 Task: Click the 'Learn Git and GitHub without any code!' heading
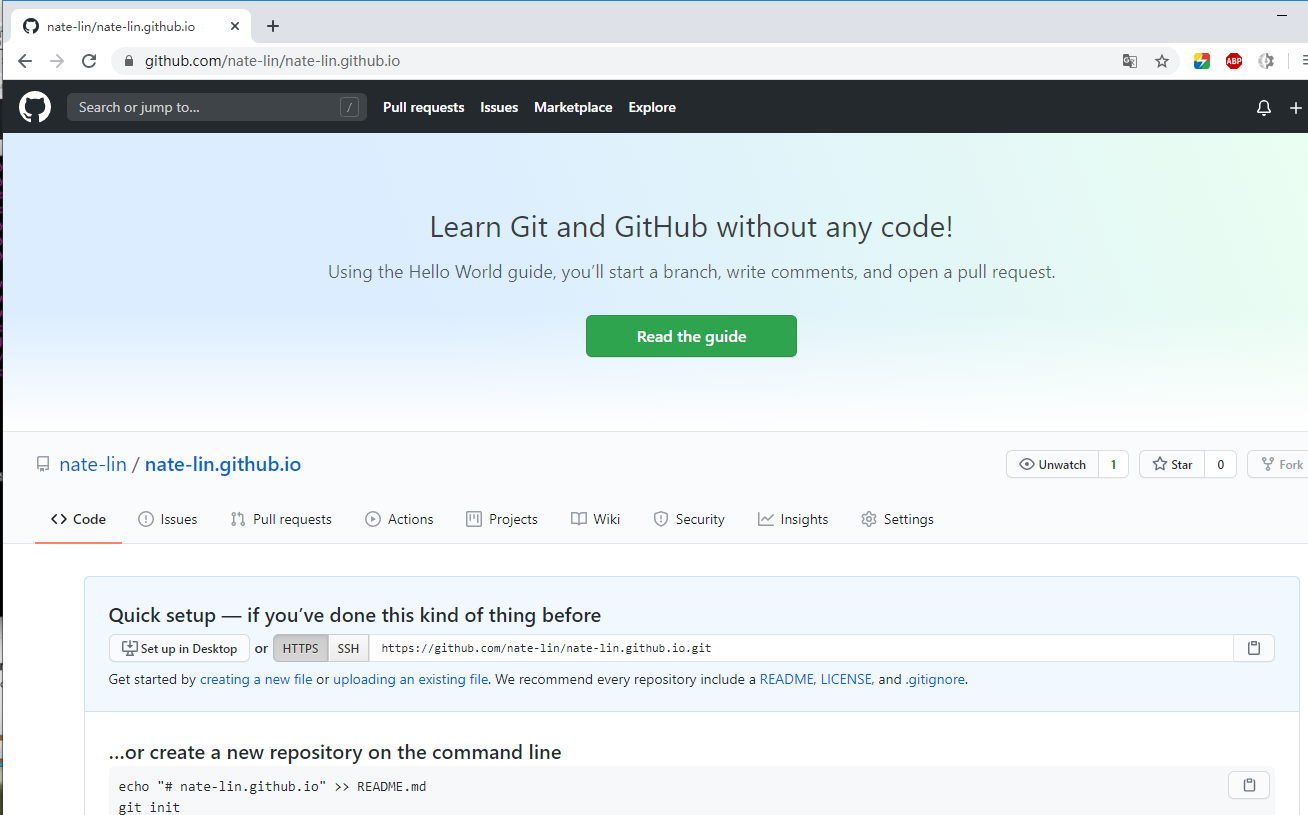691,227
